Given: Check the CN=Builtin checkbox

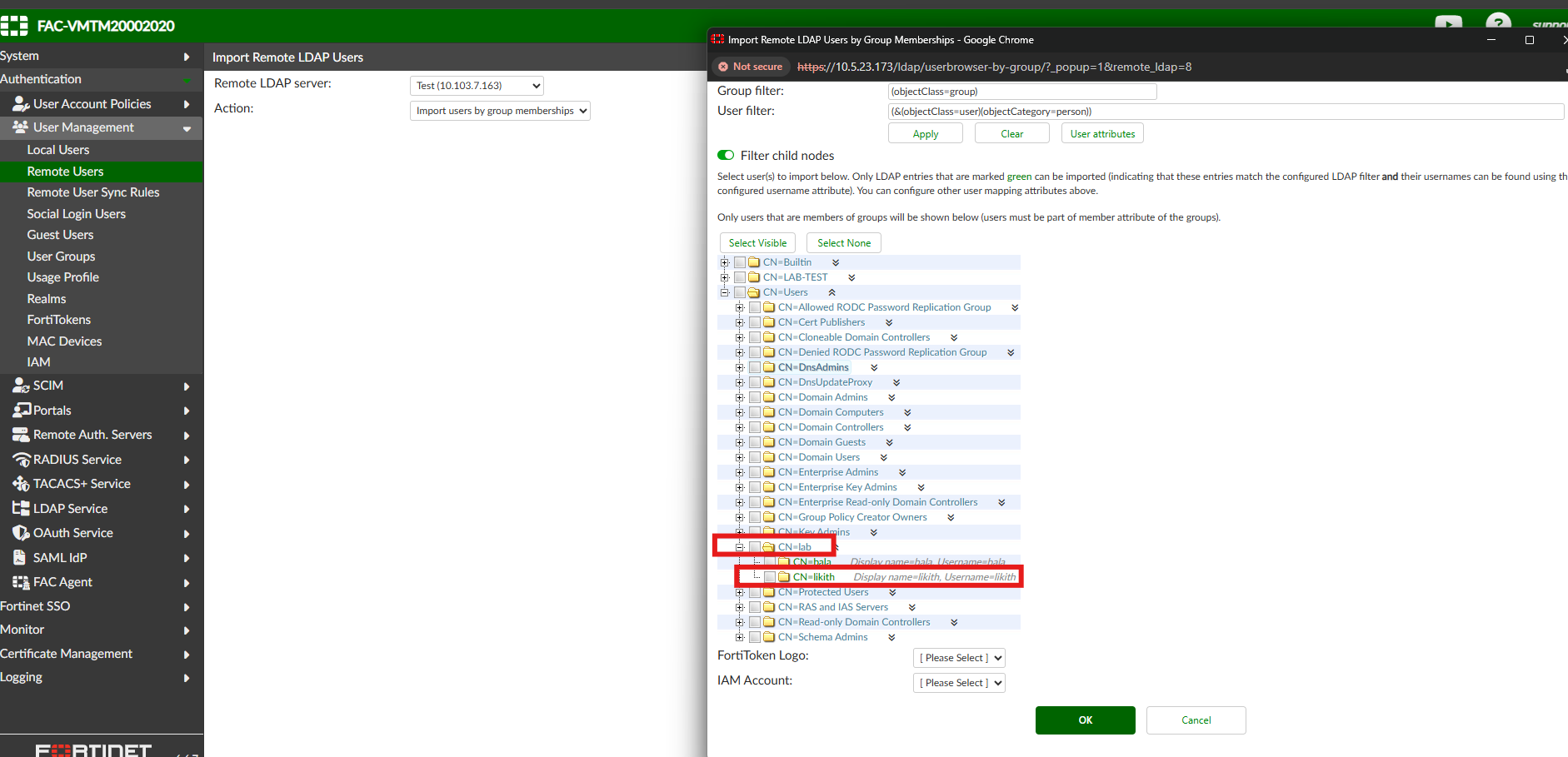Looking at the screenshot, I should pyautogui.click(x=740, y=262).
